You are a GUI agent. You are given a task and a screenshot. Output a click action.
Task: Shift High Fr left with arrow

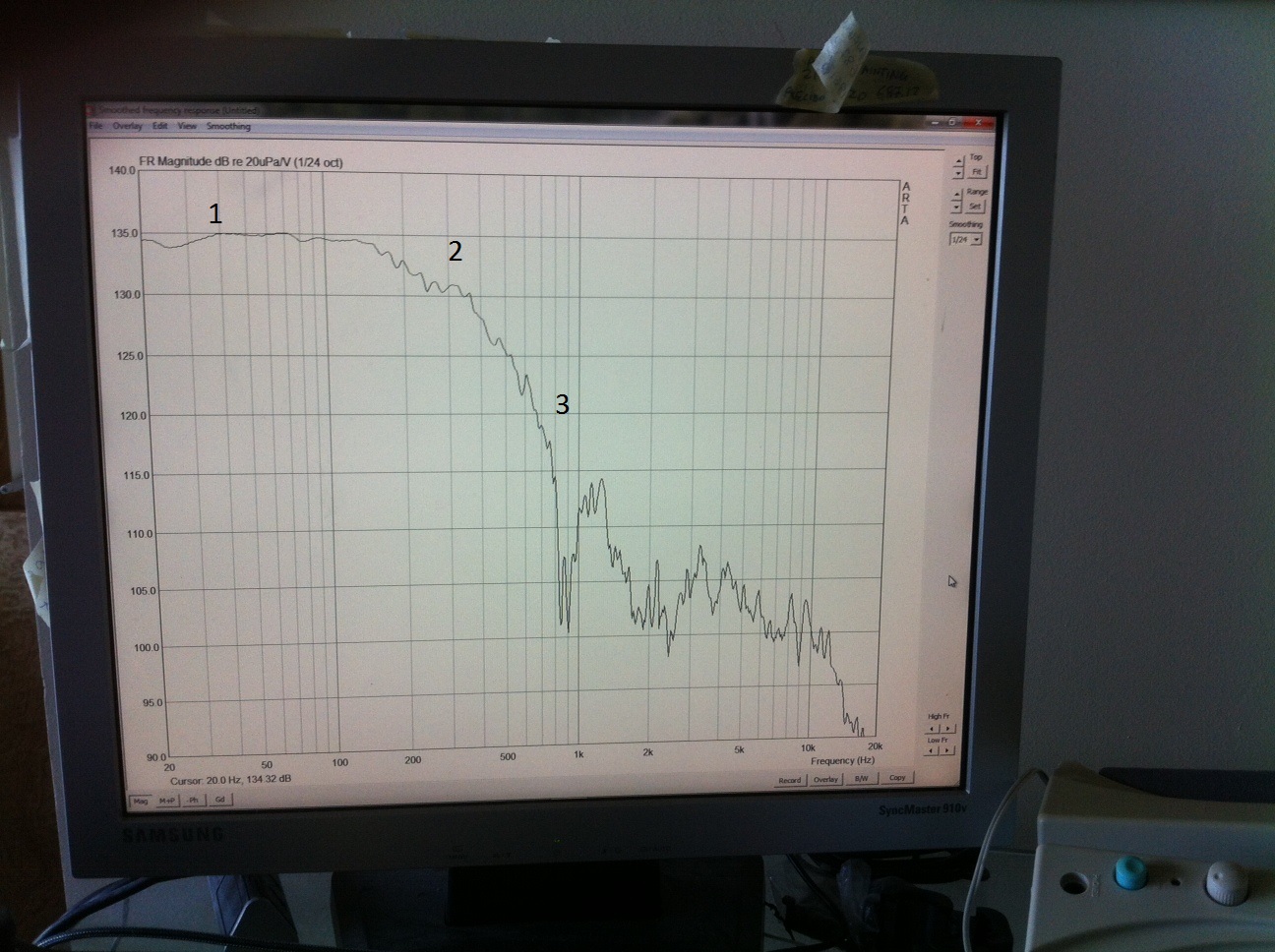[x=932, y=729]
